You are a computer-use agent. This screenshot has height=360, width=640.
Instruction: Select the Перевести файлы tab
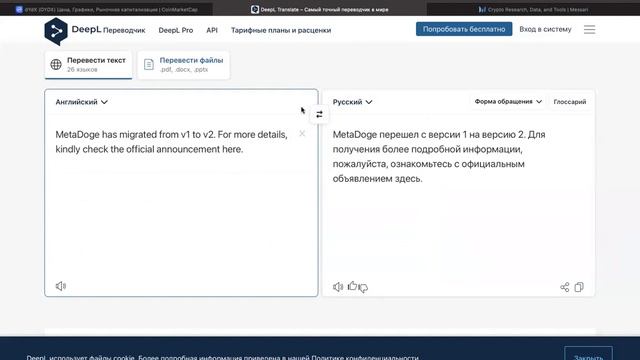pyautogui.click(x=184, y=64)
